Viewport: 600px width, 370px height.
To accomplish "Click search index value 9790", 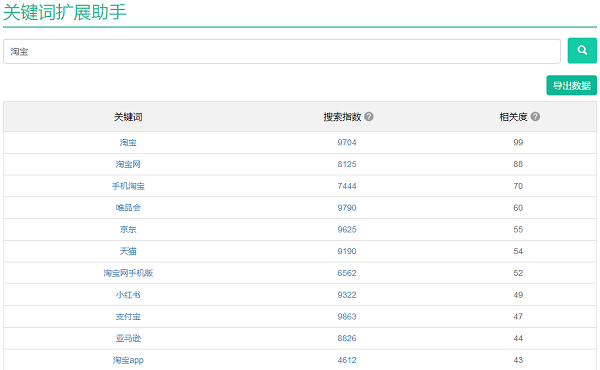I will click(347, 208).
